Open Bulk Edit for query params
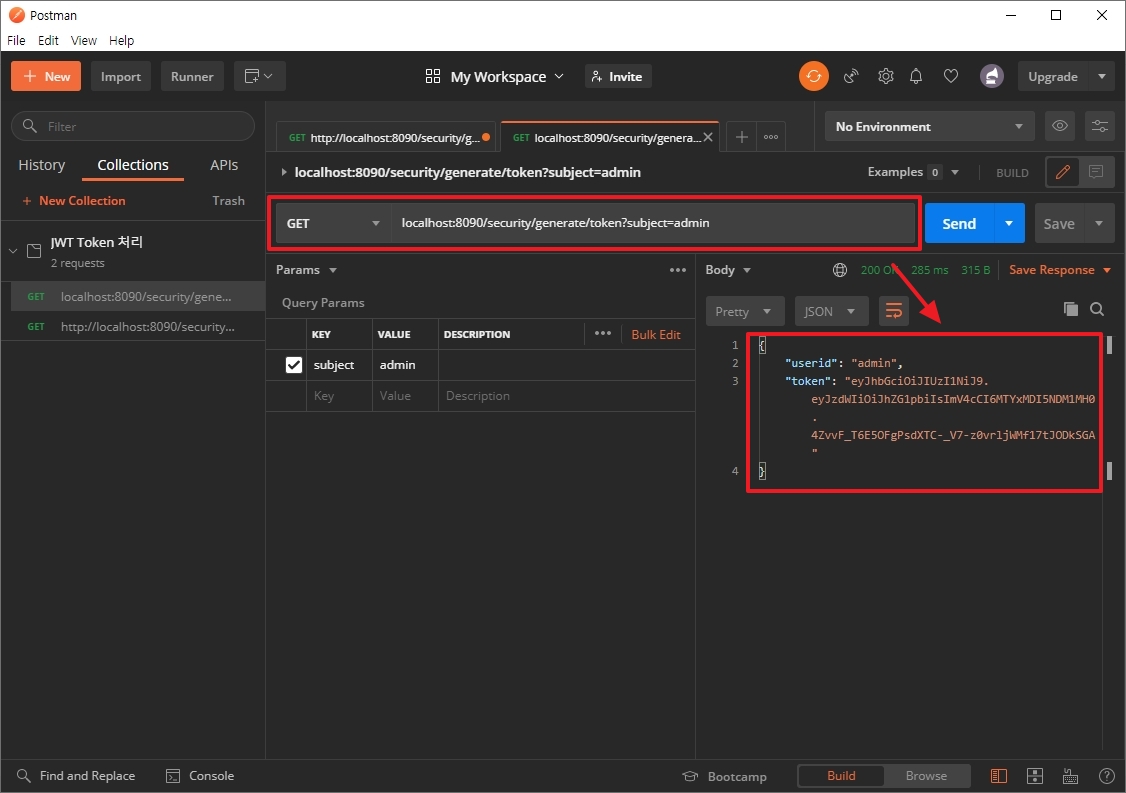 pyautogui.click(x=656, y=334)
